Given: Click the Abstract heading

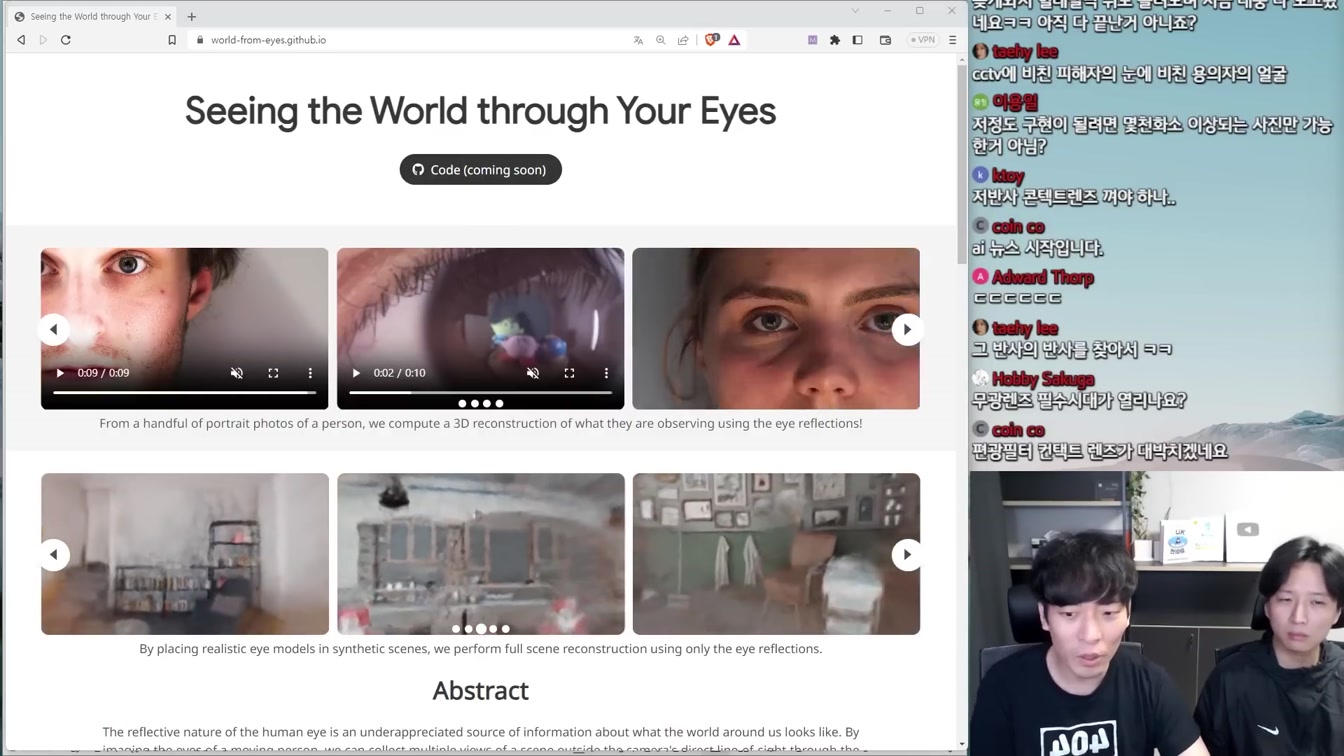Looking at the screenshot, I should [480, 691].
